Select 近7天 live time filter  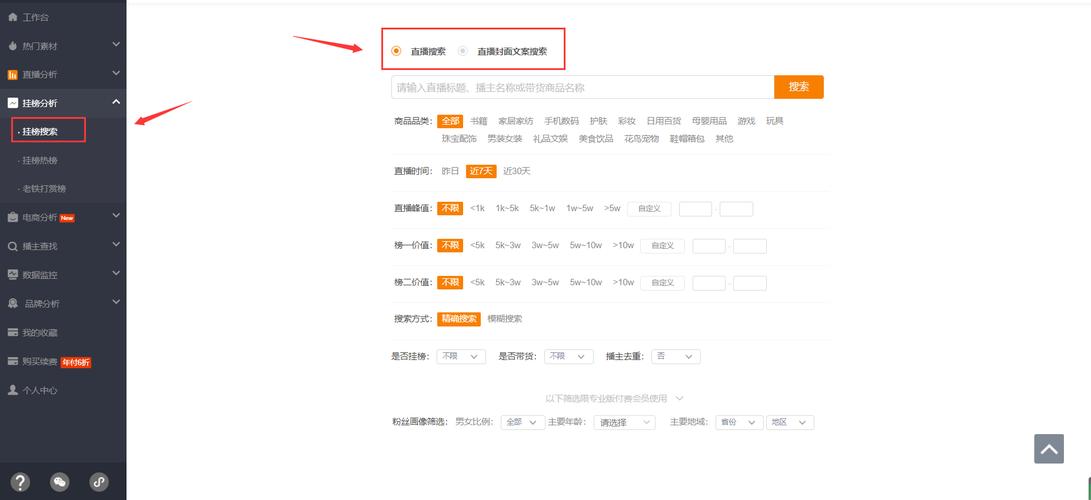[481, 171]
